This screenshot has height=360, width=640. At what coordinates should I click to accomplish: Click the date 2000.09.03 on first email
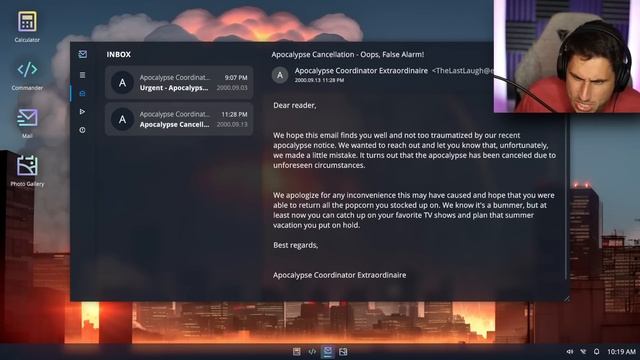[232, 88]
